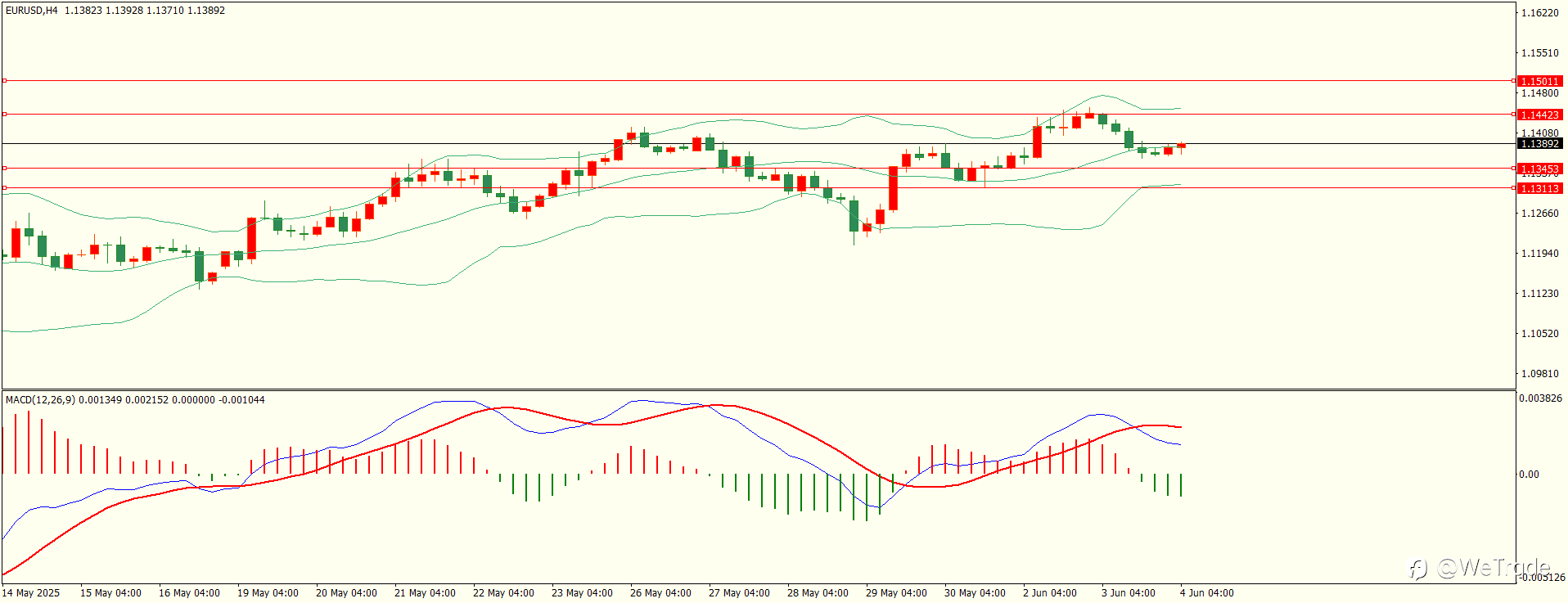Click the 27 May 04:00 time label

[x=739, y=593]
